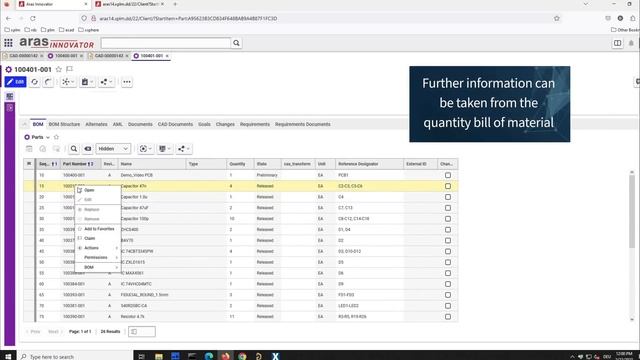The height and width of the screenshot is (360, 640).
Task: Tick the checkbox in sequence 20 row
Action: tap(448, 197)
